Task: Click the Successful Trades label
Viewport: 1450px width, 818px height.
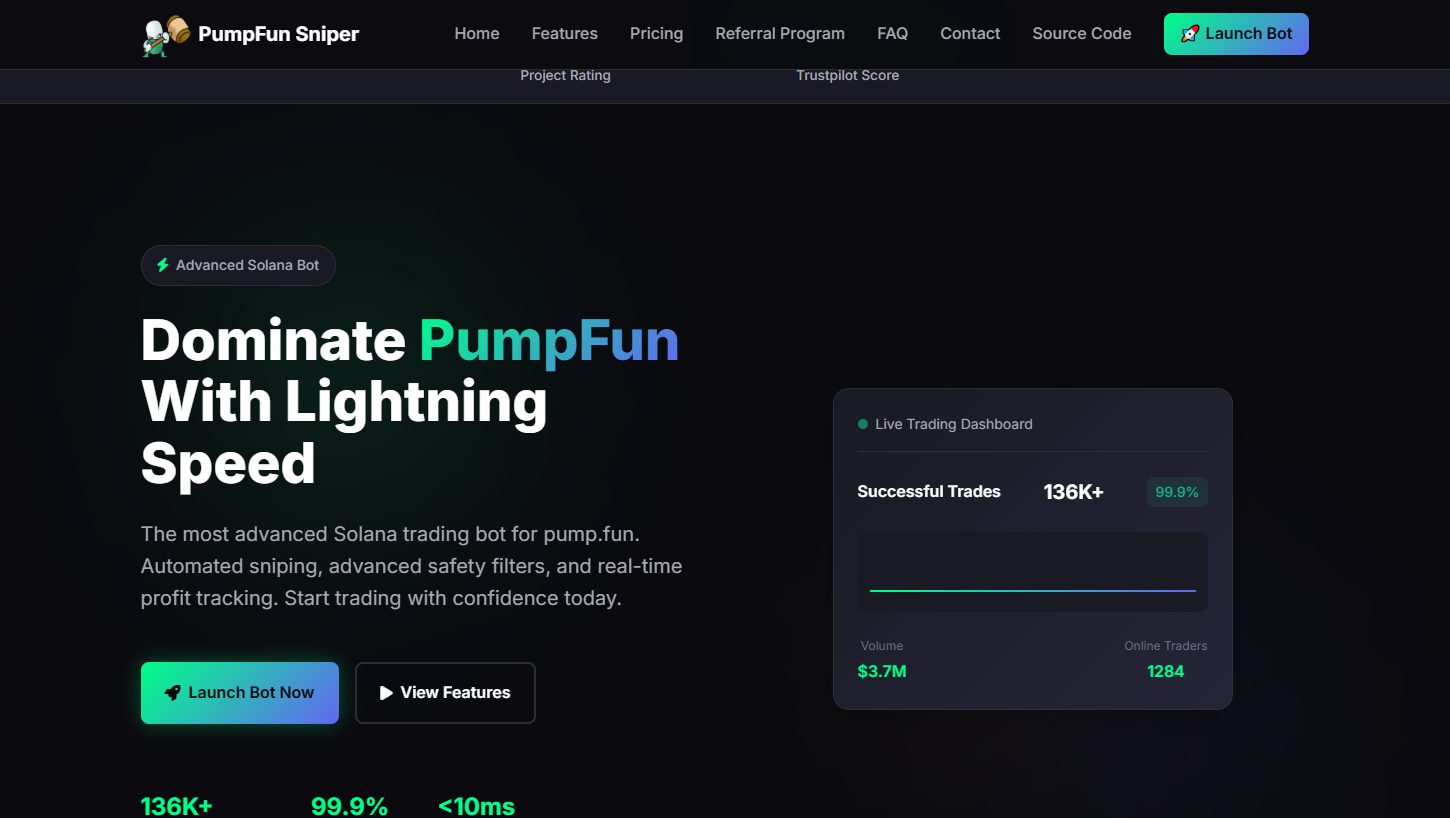Action: [x=929, y=492]
